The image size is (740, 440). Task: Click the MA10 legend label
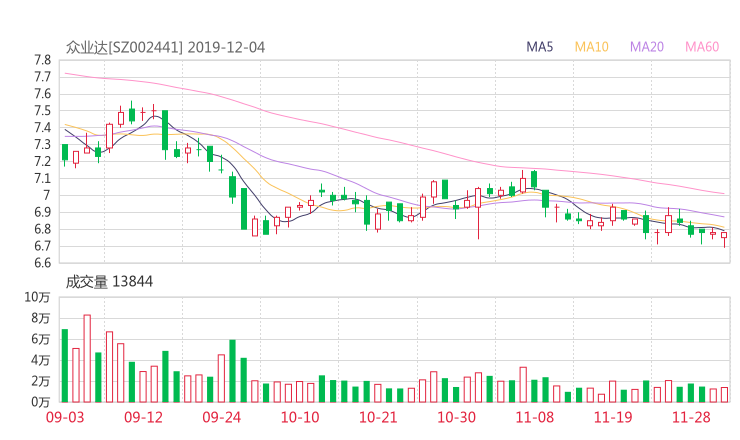point(591,47)
